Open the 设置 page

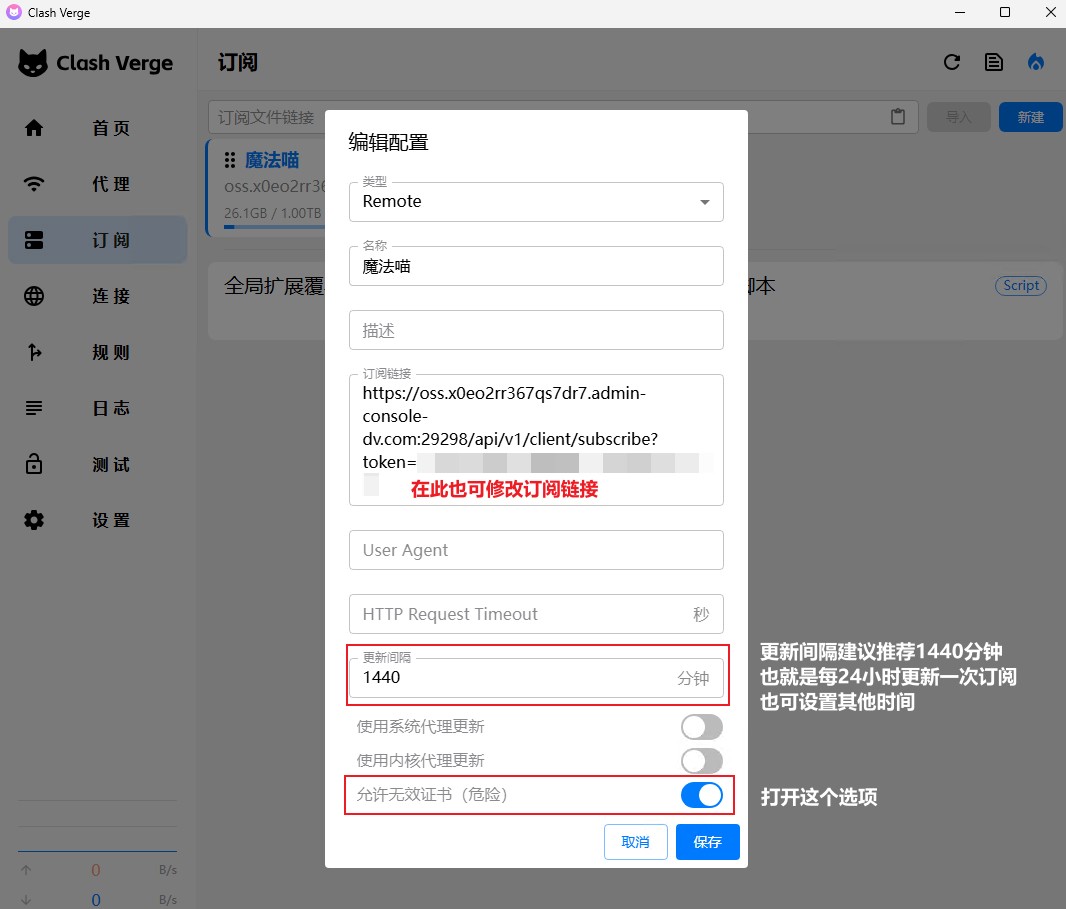(x=97, y=520)
